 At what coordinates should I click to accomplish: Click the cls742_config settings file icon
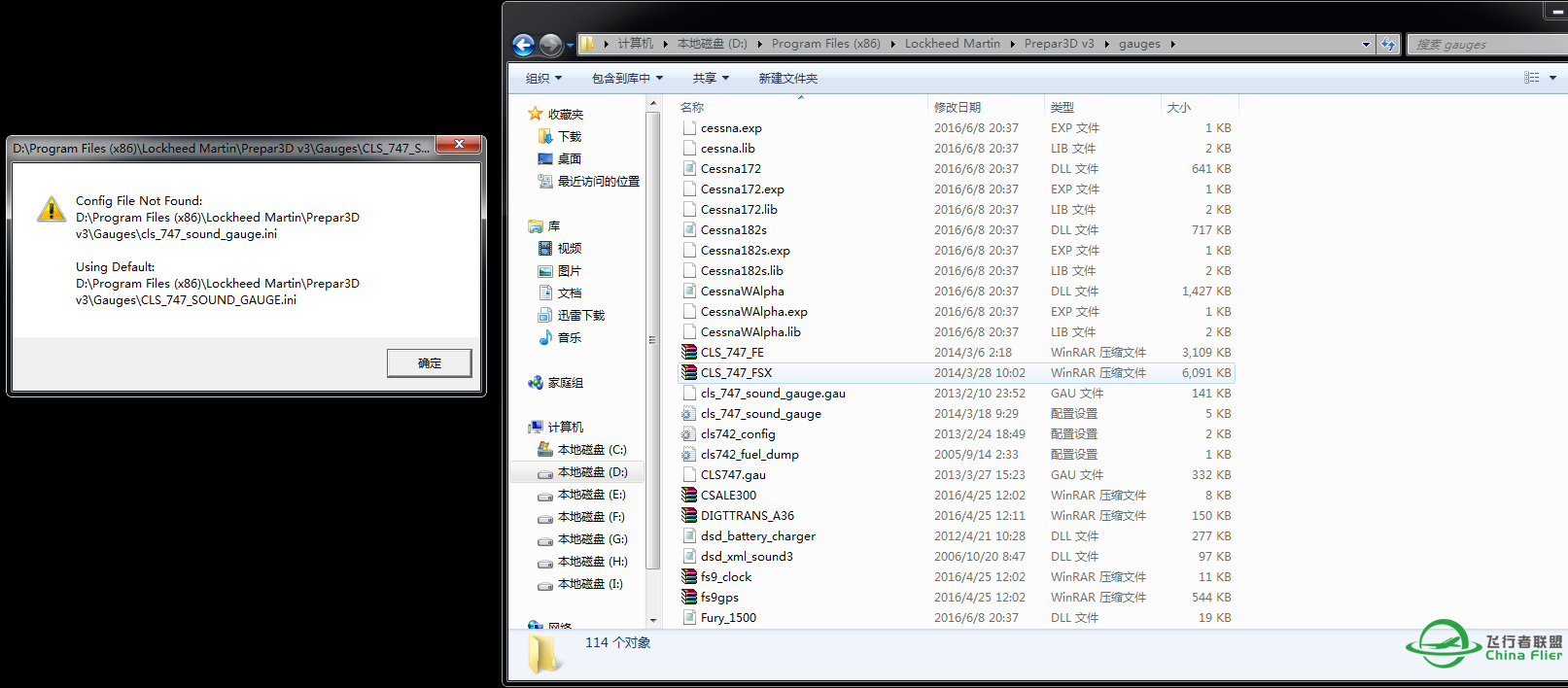tap(689, 434)
